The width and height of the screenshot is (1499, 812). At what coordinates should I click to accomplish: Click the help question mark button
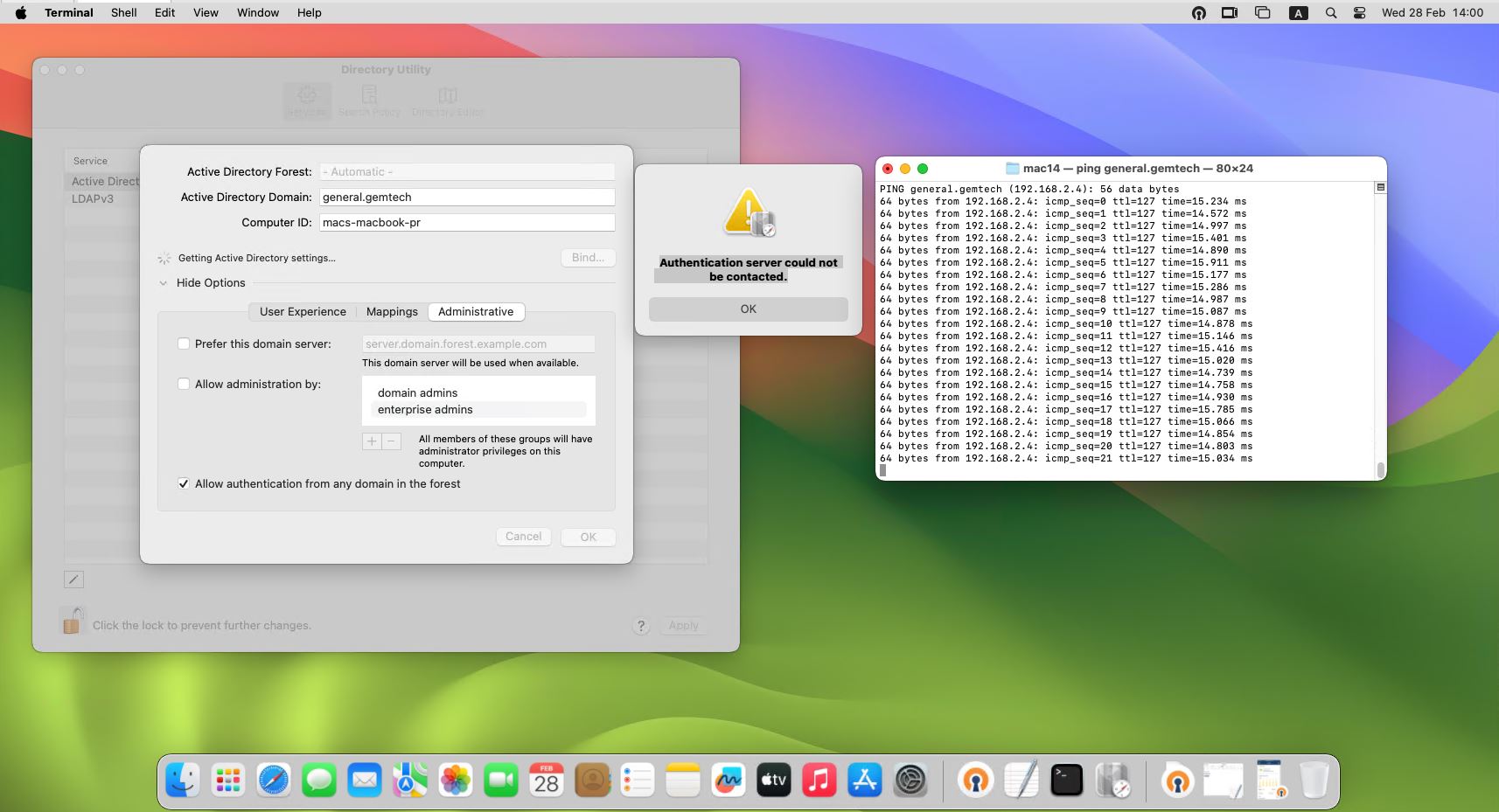[641, 626]
